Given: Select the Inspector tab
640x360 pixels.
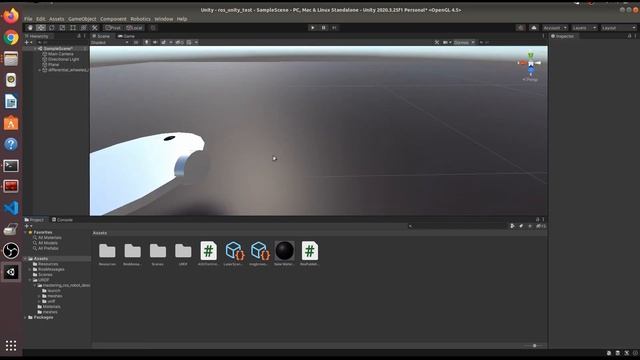Looking at the screenshot, I should click(562, 36).
